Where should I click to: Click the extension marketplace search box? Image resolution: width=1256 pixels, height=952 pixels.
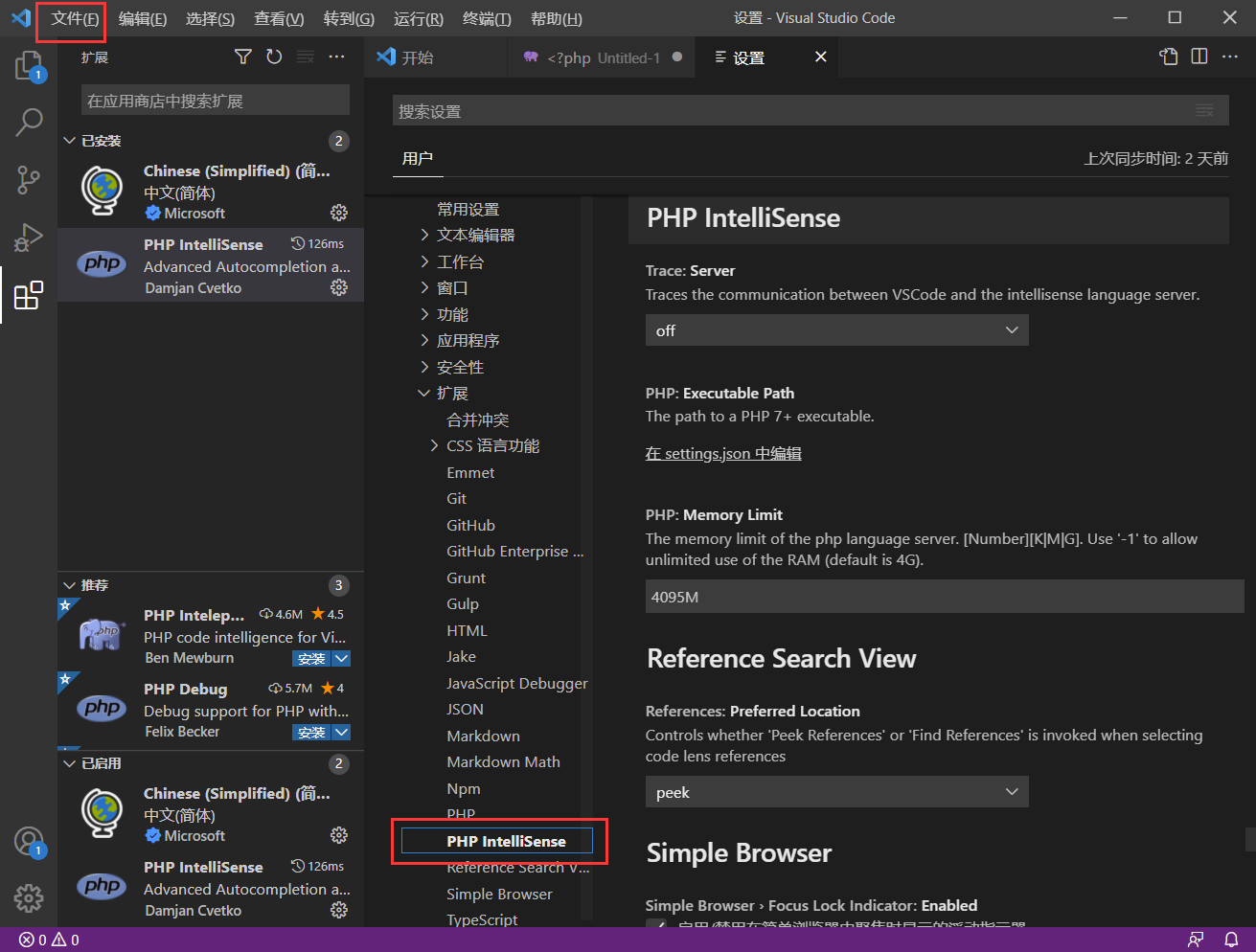pyautogui.click(x=216, y=101)
